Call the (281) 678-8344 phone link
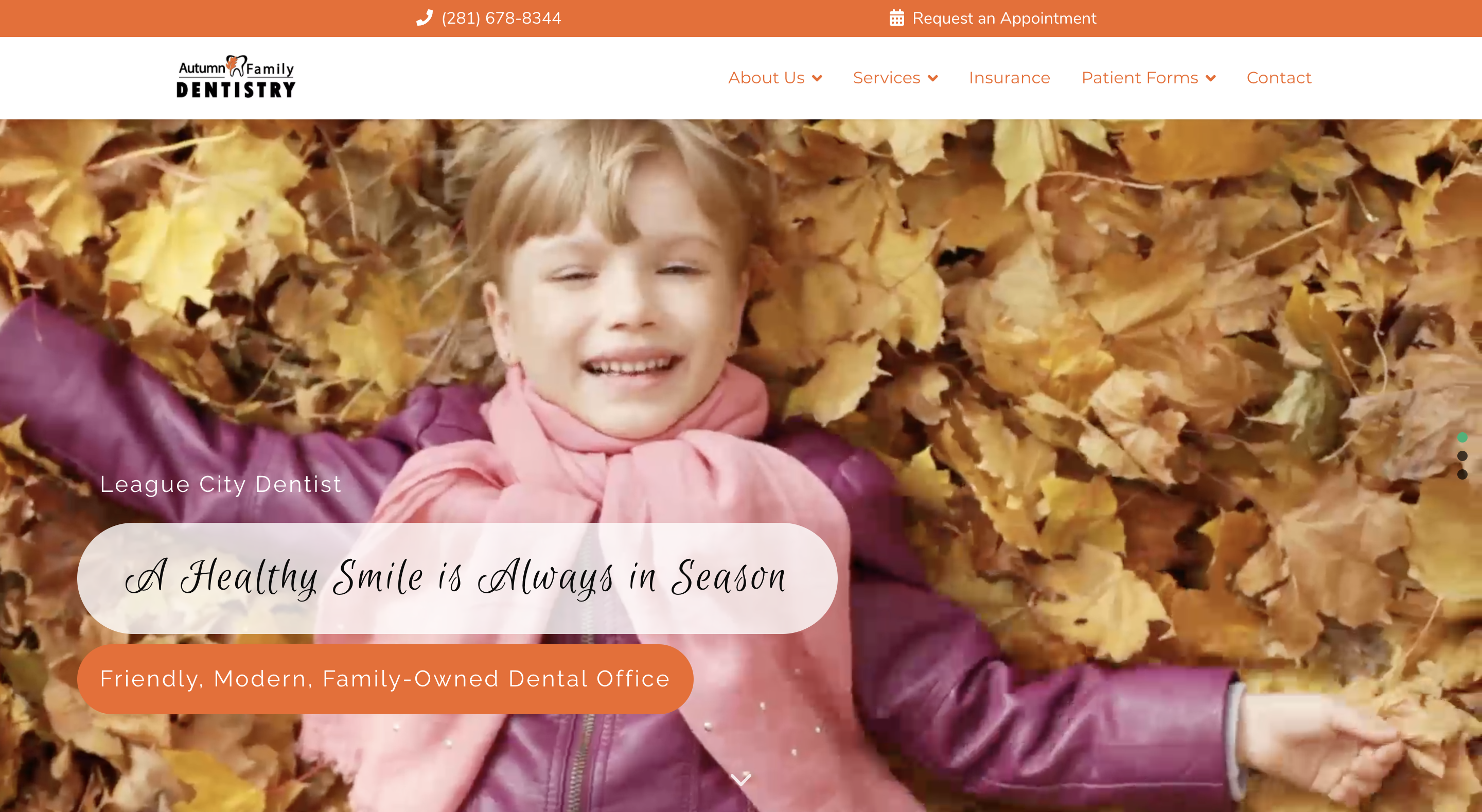Image resolution: width=1482 pixels, height=812 pixels. (501, 18)
